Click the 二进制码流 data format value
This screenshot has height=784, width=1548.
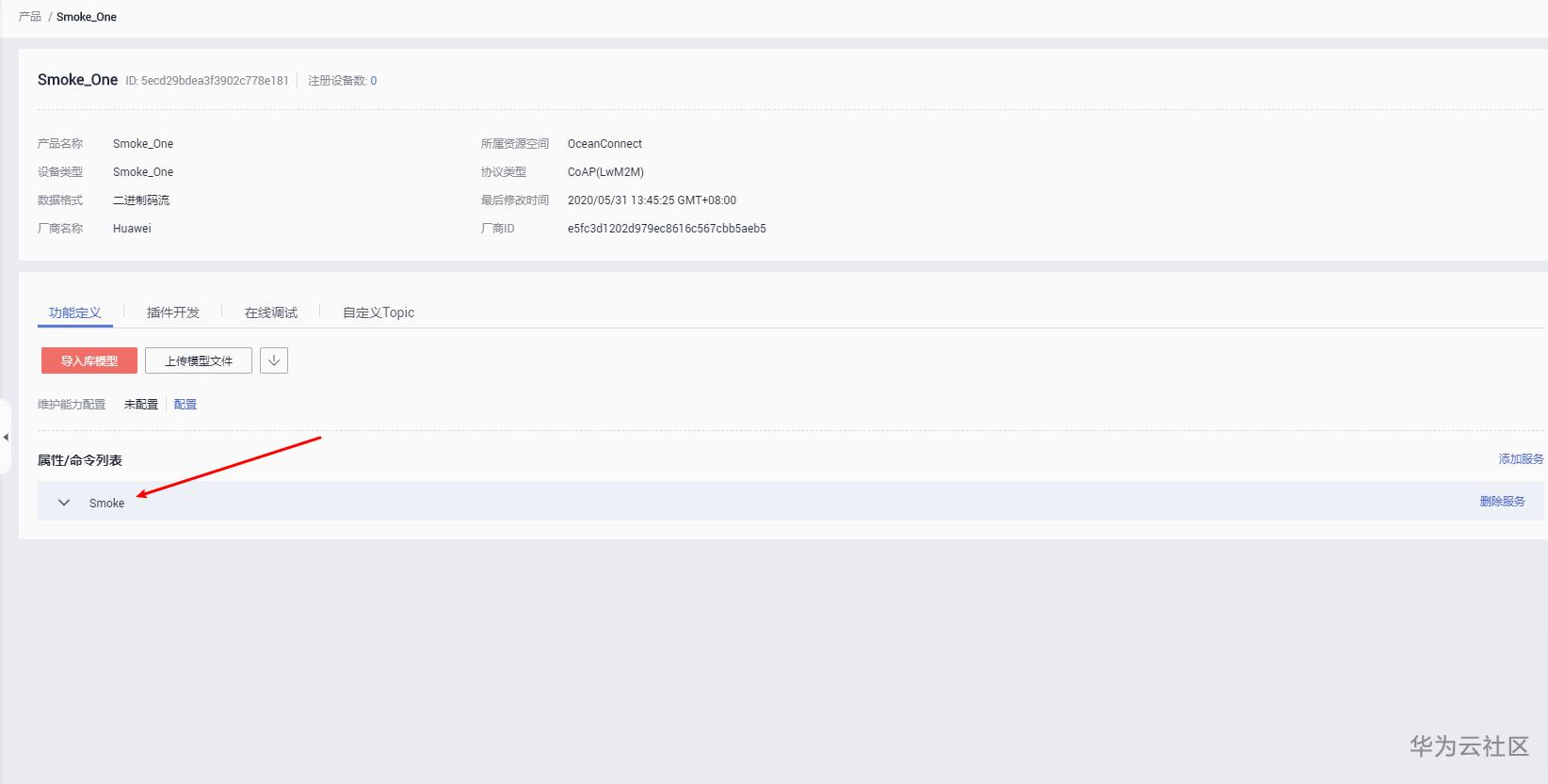tap(141, 200)
